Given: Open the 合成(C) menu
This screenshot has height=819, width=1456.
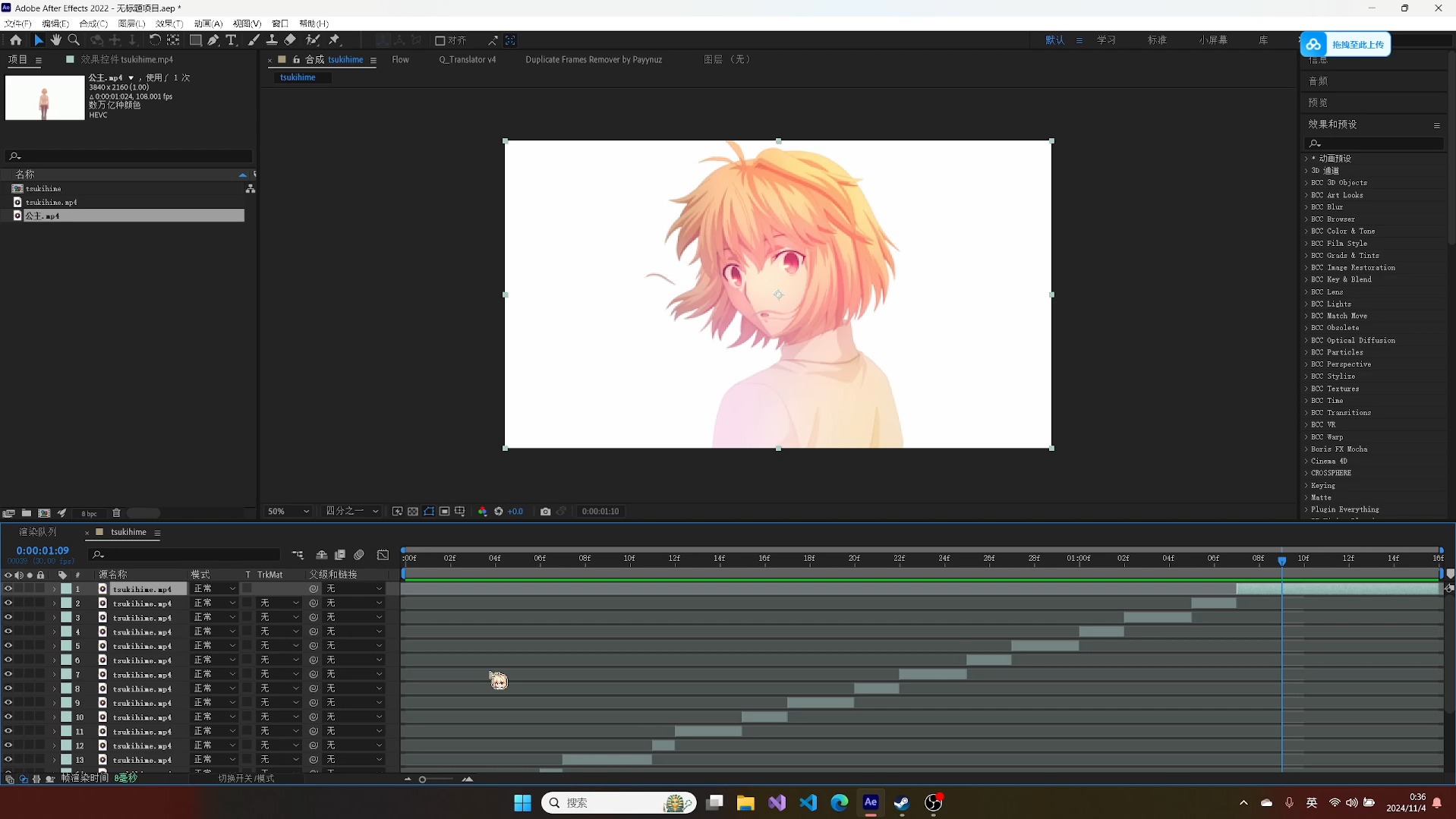Looking at the screenshot, I should click(x=93, y=24).
